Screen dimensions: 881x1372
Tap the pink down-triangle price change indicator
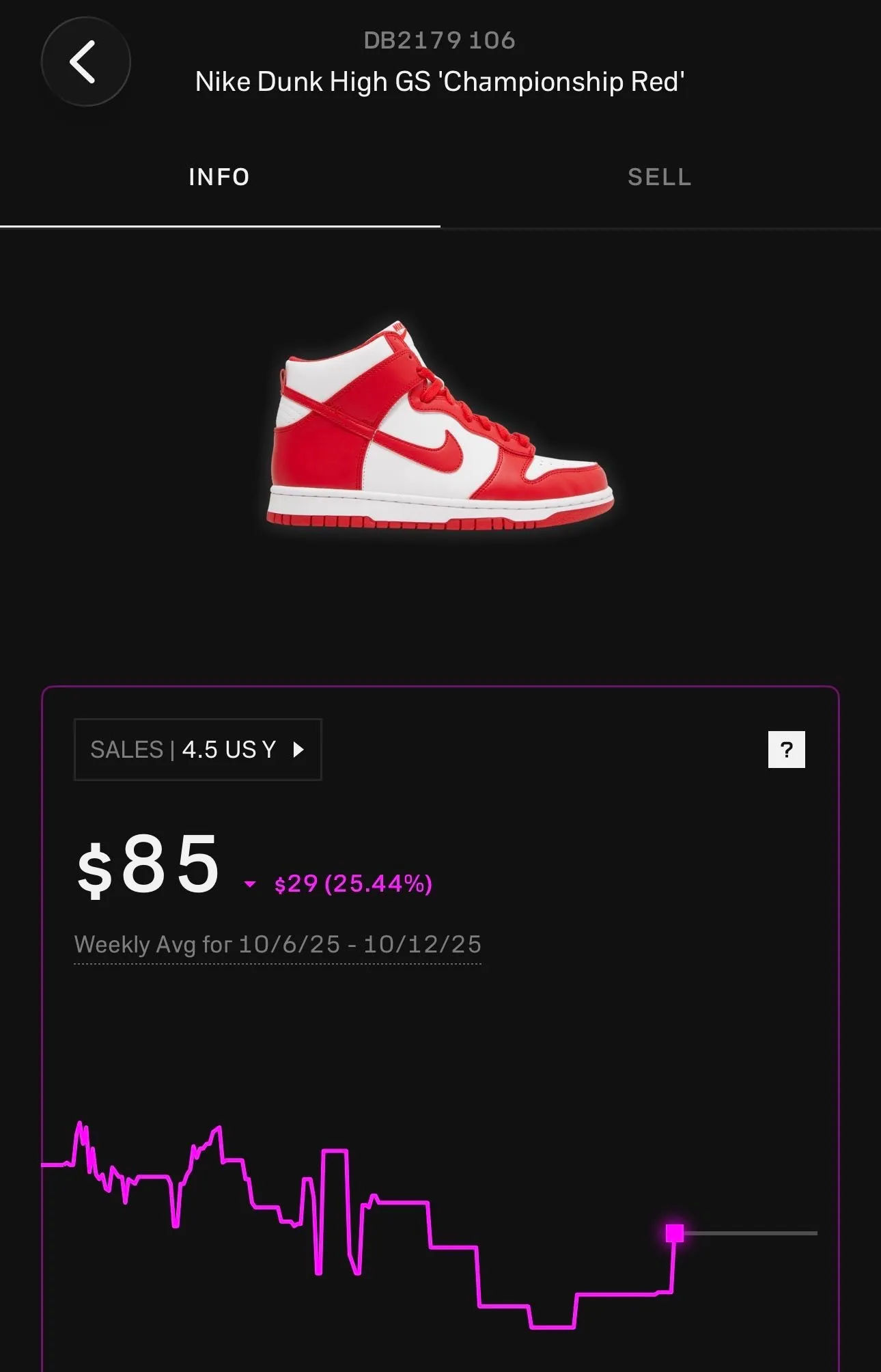[x=250, y=884]
